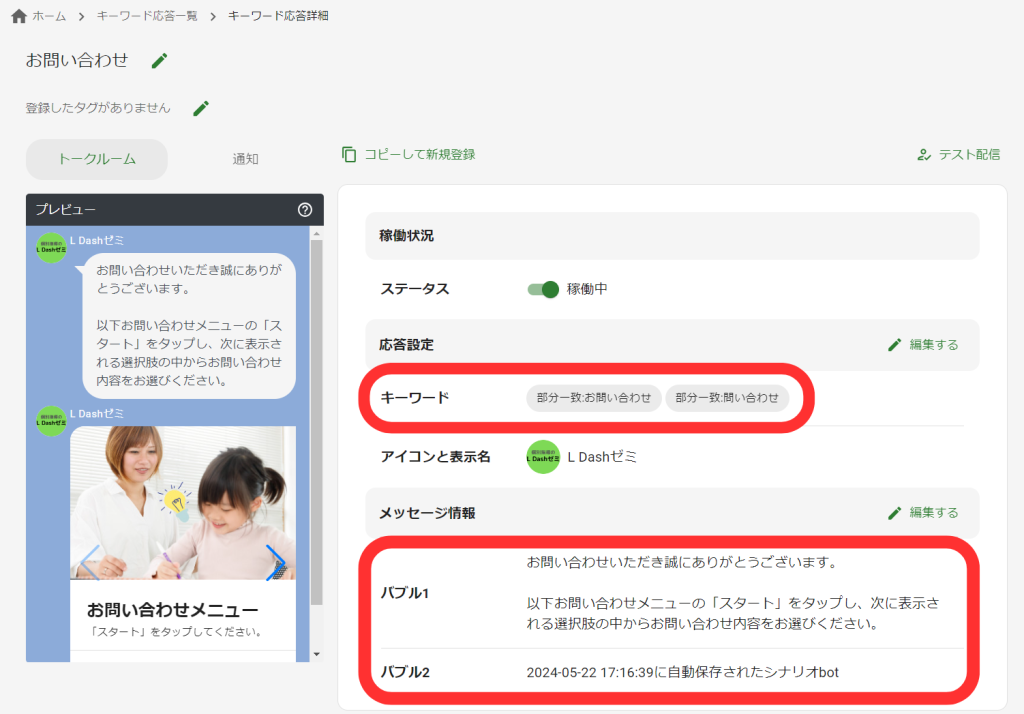Switch to the 通知 tab
Viewport: 1024px width, 714px height.
tap(245, 158)
